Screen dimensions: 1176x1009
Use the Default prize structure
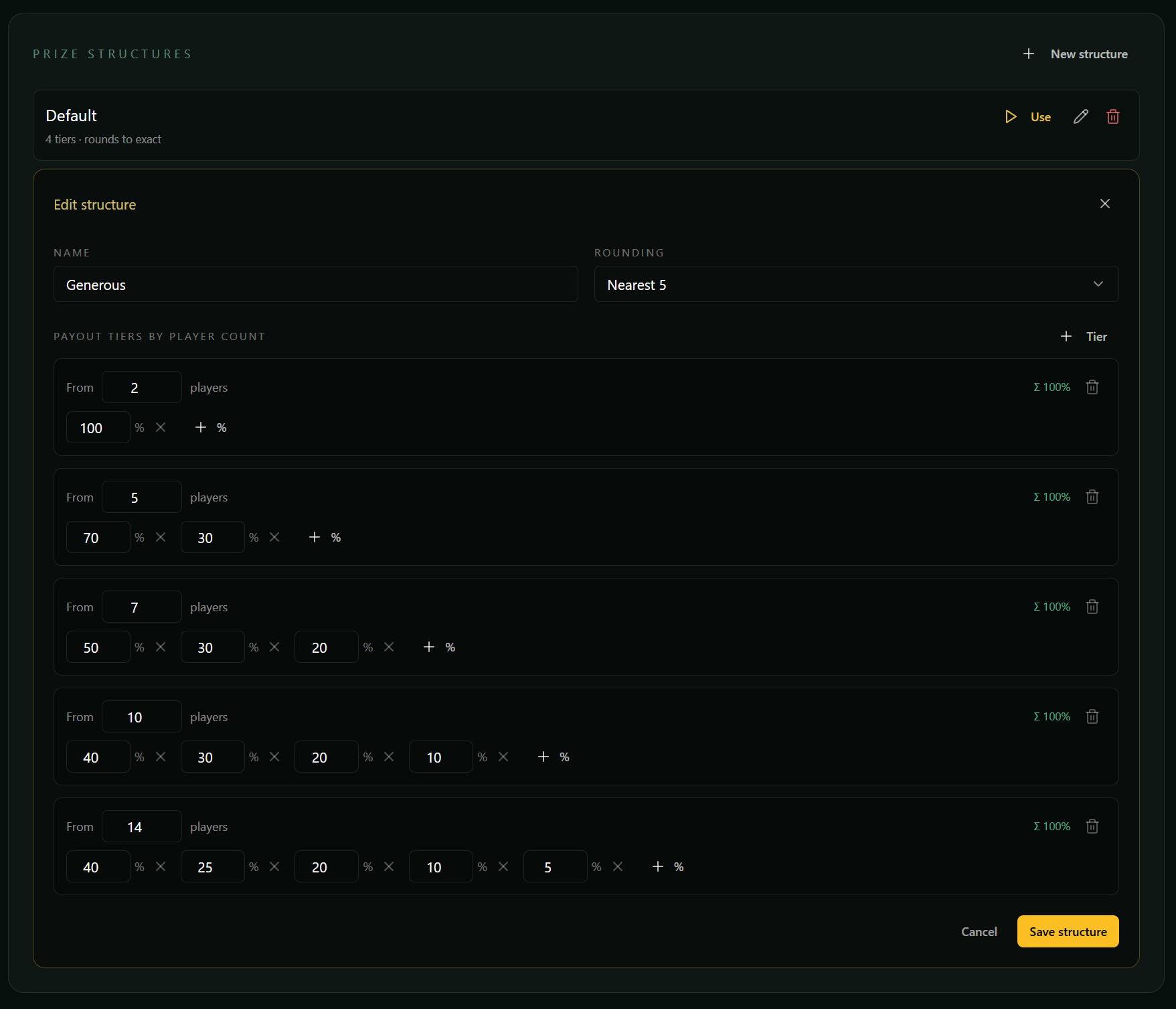pos(1029,117)
